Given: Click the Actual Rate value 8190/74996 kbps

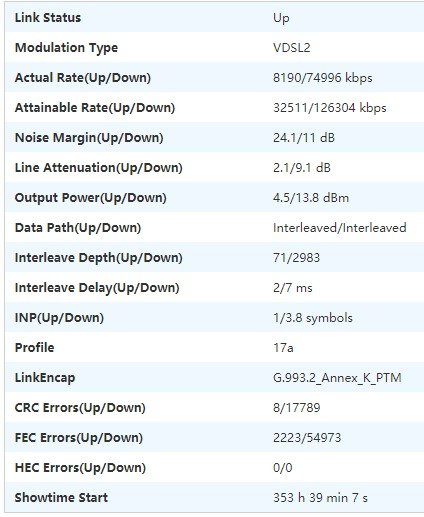Looking at the screenshot, I should coord(322,78).
